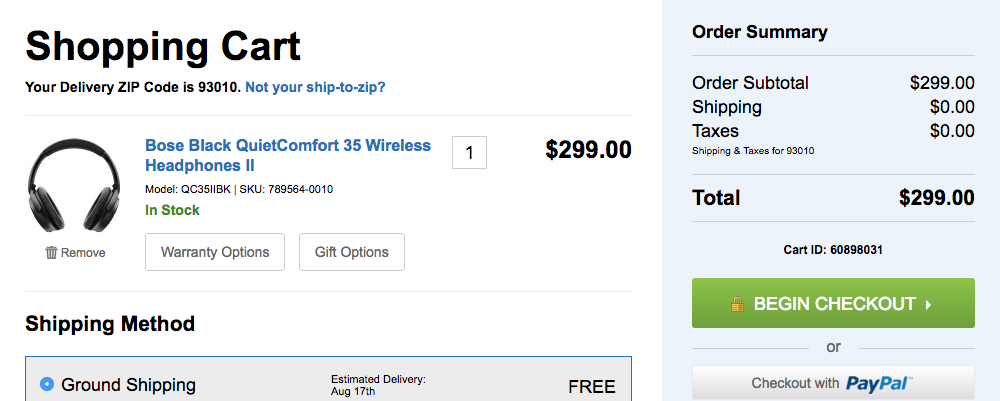This screenshot has width=1000, height=401.
Task: Click the PayPal logo
Action: [x=879, y=383]
